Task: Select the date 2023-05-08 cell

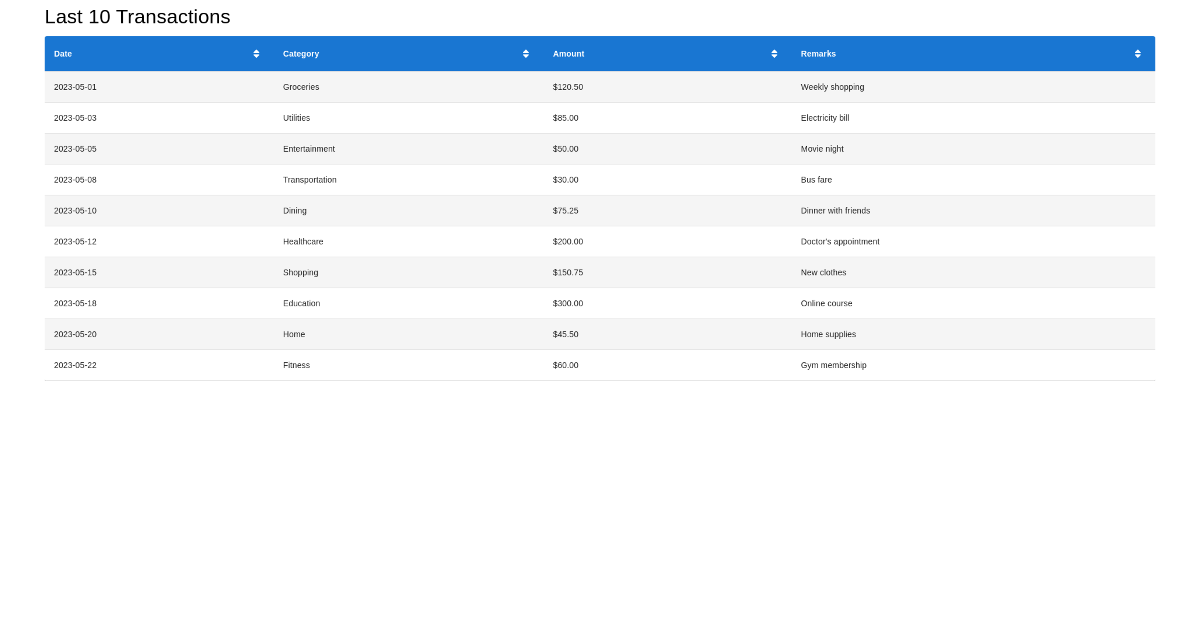Action: tap(75, 180)
